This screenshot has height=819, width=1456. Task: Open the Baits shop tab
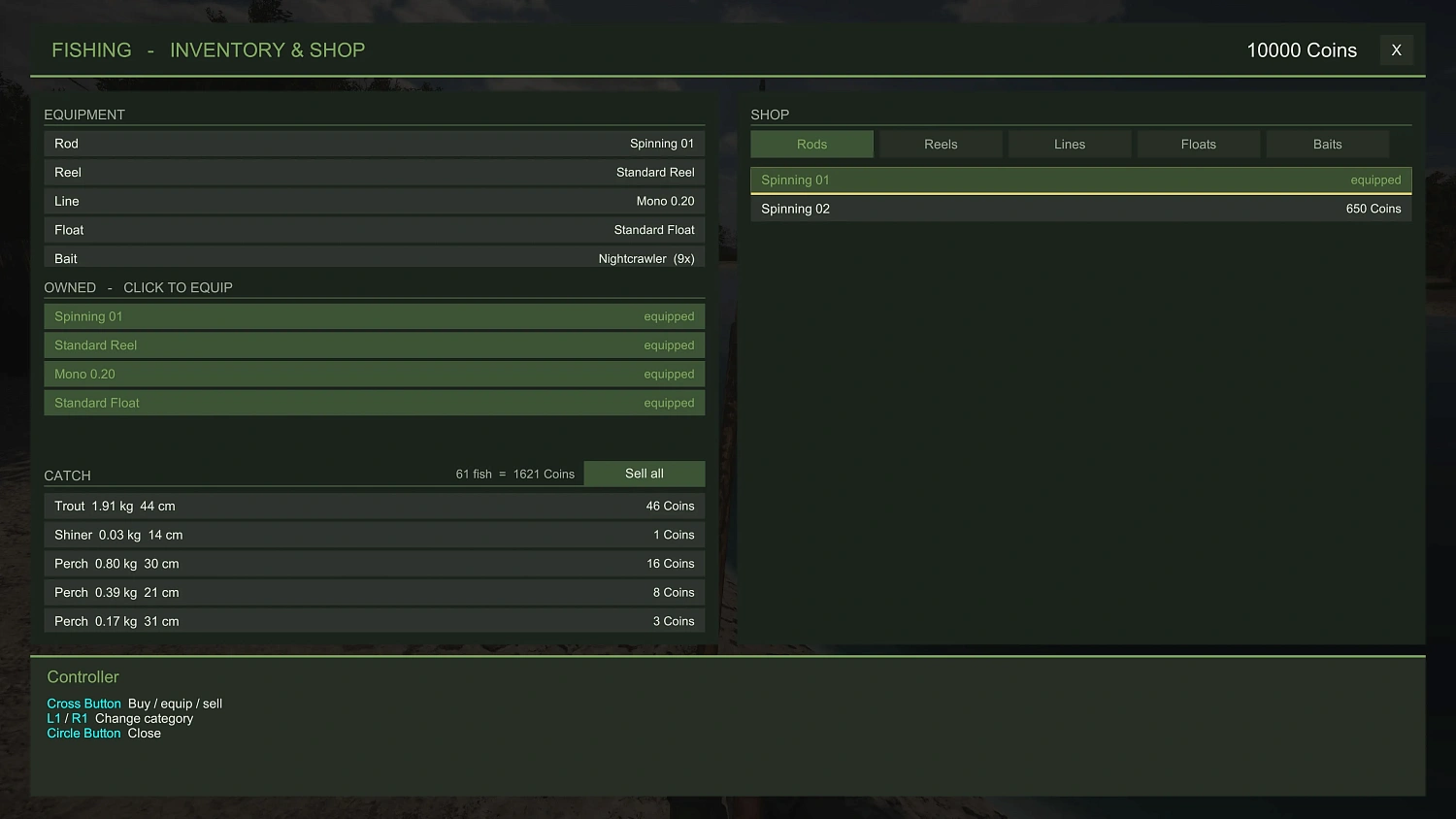click(x=1328, y=145)
